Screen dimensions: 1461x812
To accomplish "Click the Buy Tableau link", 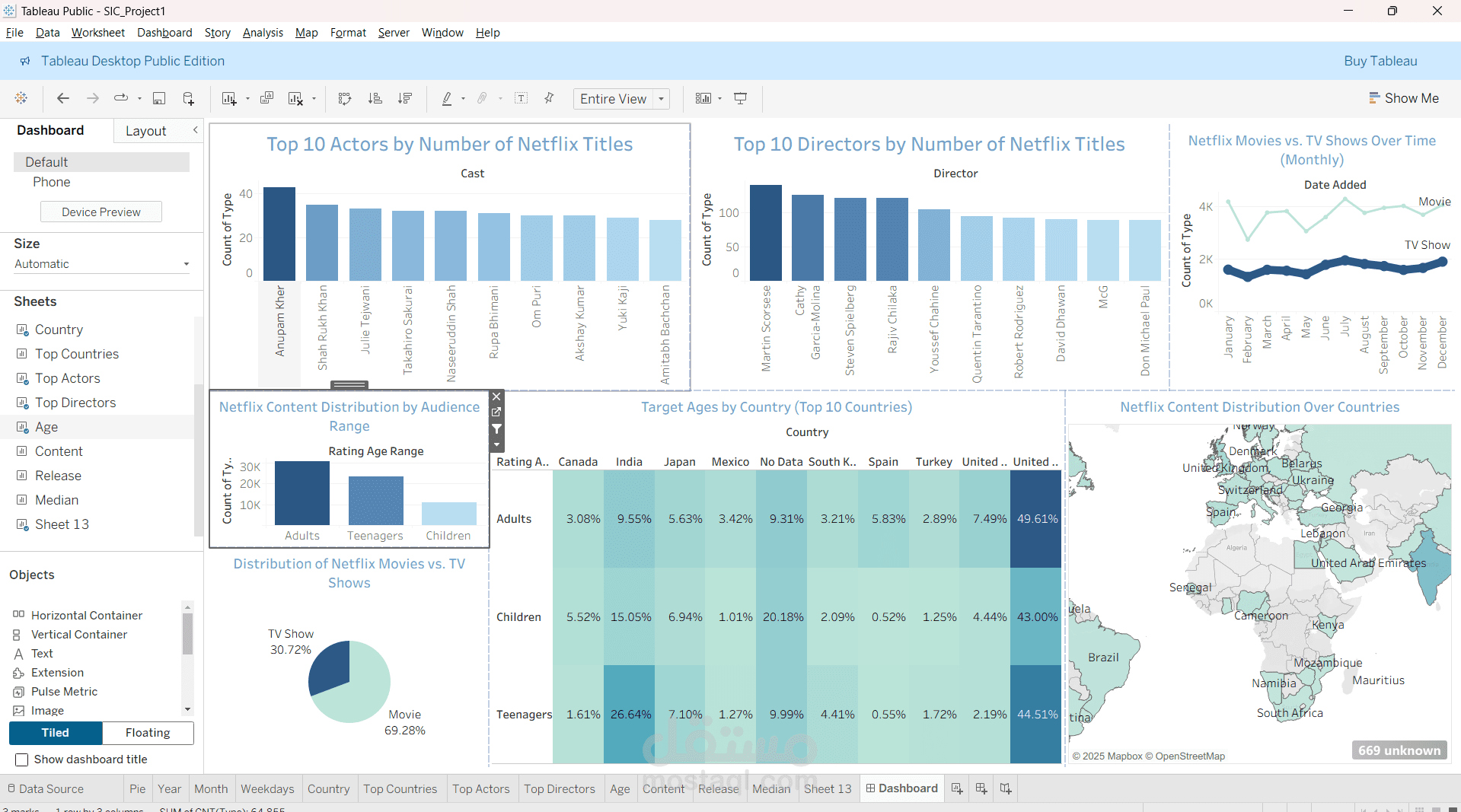I will [1380, 61].
